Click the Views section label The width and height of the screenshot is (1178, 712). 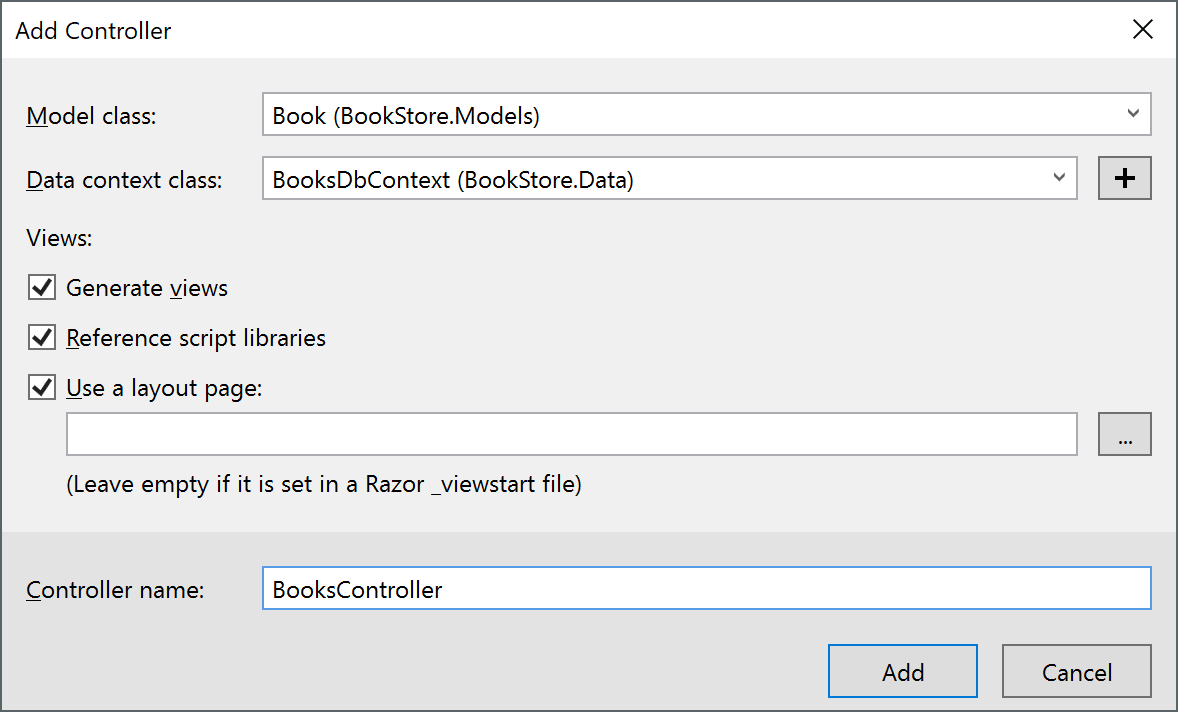[59, 238]
